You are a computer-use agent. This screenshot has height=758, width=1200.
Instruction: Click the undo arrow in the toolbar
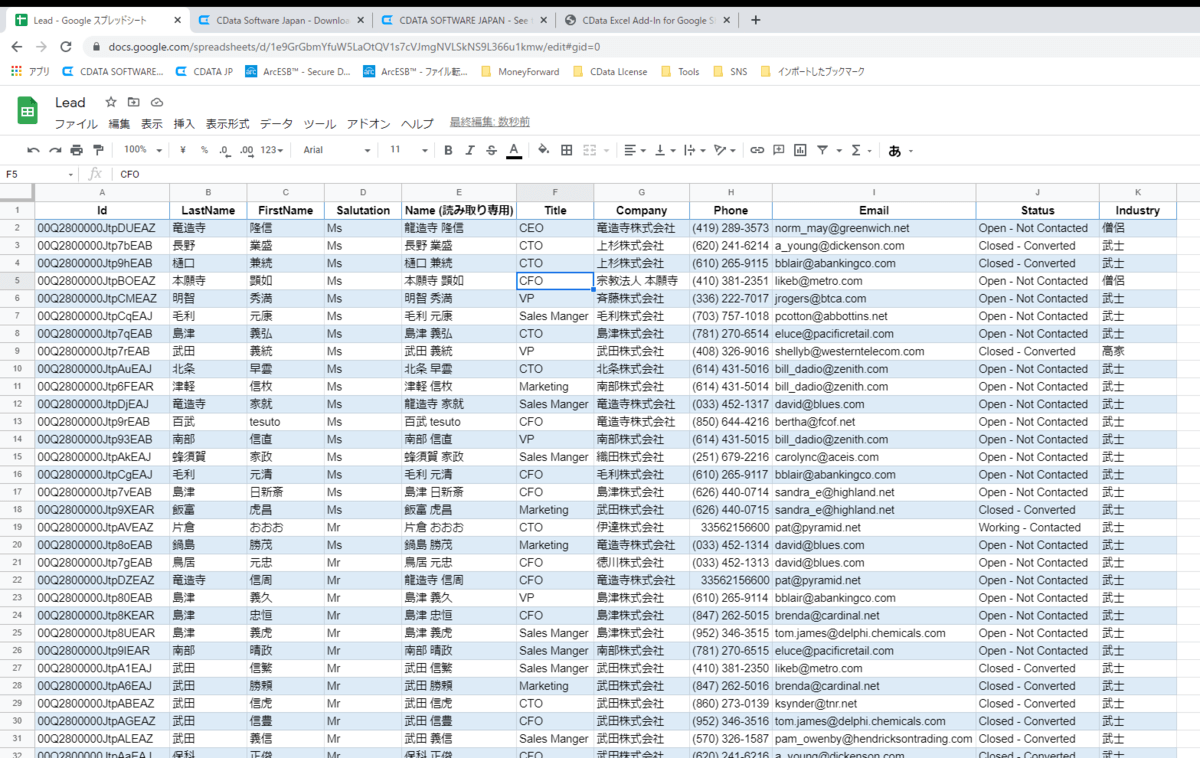33,150
